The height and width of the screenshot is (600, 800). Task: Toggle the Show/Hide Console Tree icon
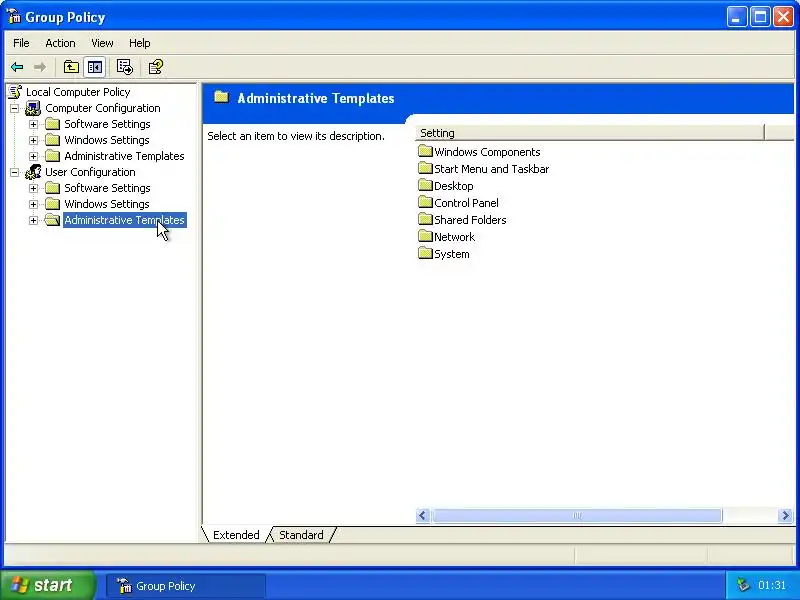[94, 67]
